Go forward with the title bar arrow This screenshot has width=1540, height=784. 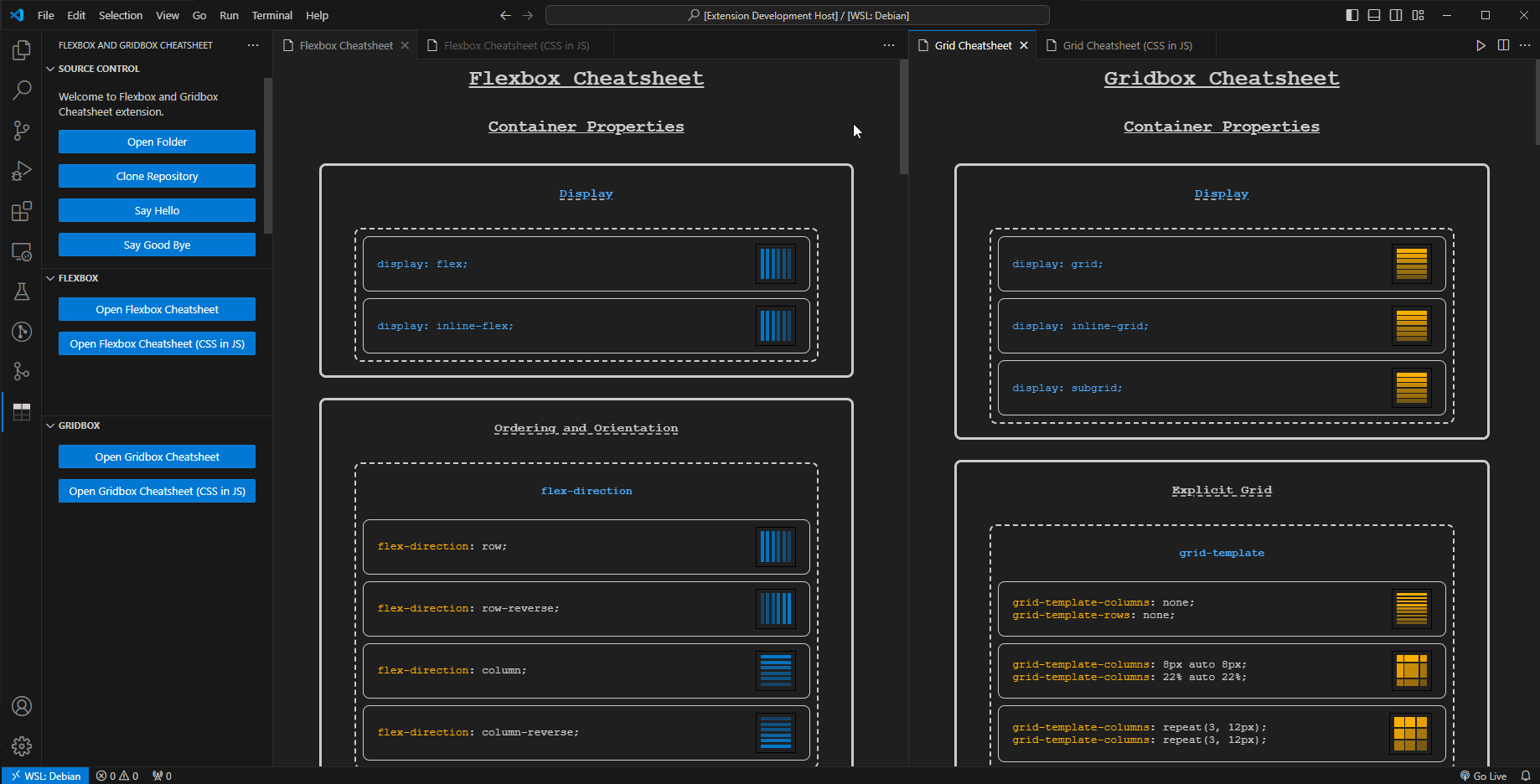[528, 15]
